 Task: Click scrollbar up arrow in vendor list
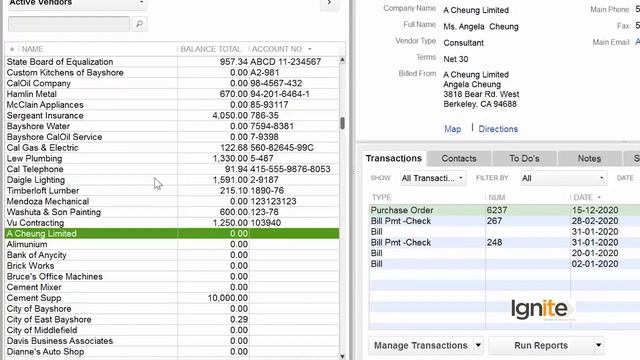[x=342, y=60]
